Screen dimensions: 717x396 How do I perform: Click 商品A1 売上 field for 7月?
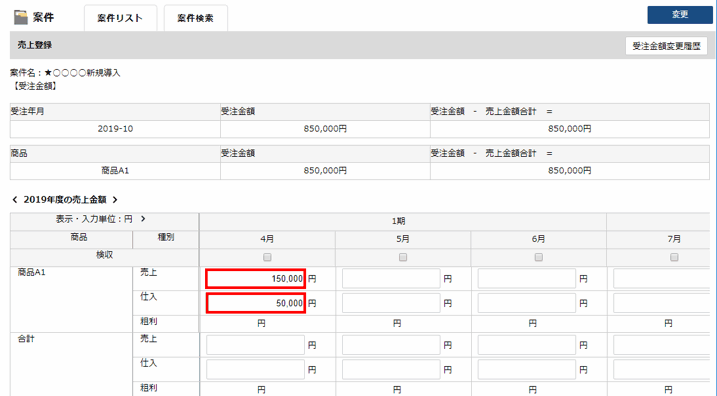[x=662, y=278]
